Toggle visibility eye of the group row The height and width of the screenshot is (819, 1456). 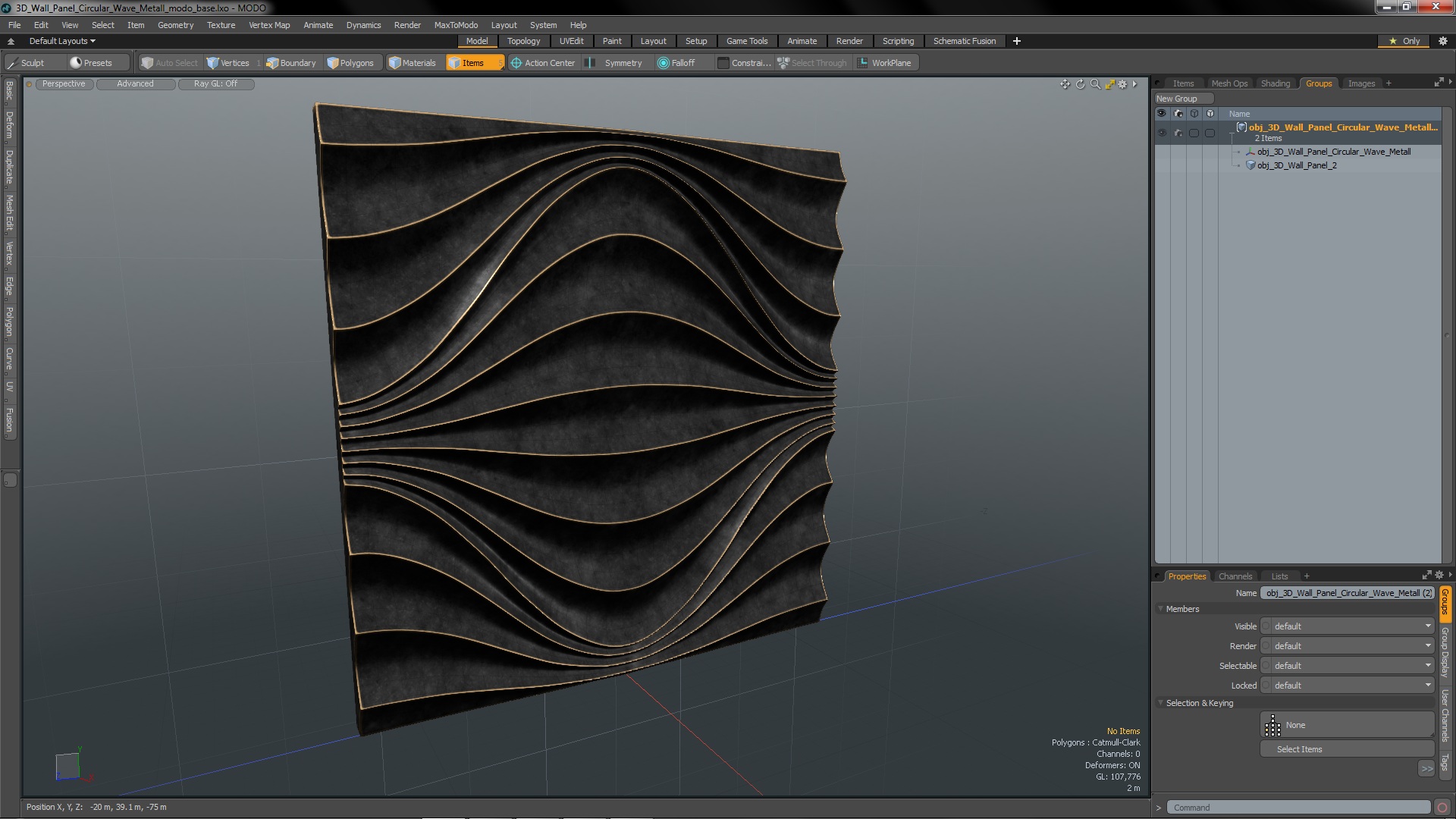click(x=1161, y=133)
